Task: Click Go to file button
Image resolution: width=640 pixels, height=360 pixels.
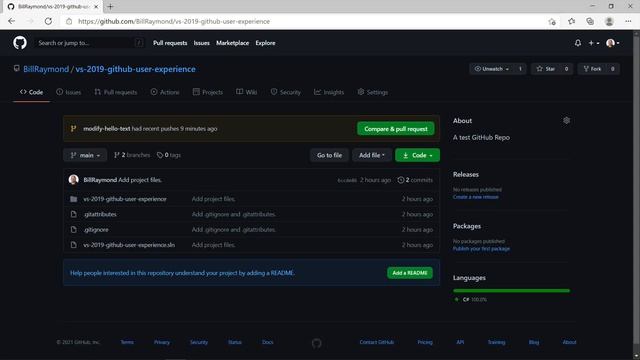Action: 329,155
